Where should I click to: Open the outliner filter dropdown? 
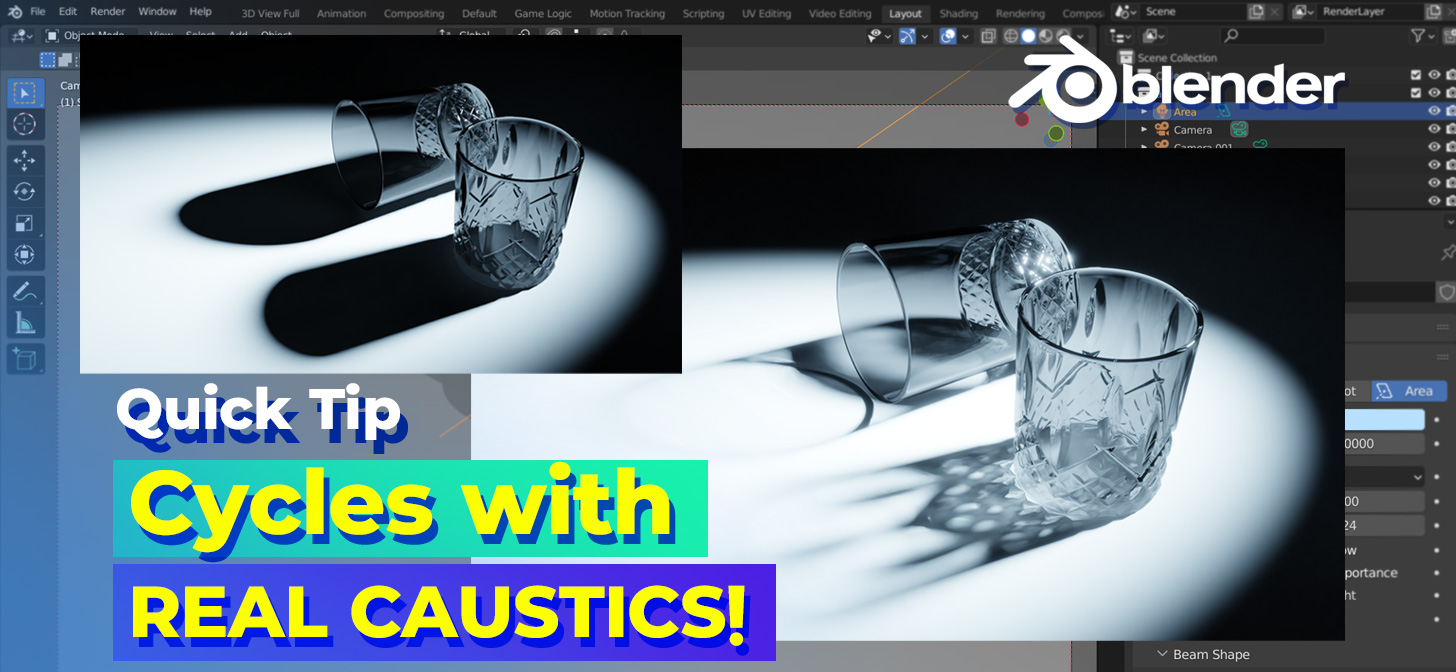click(x=1422, y=36)
